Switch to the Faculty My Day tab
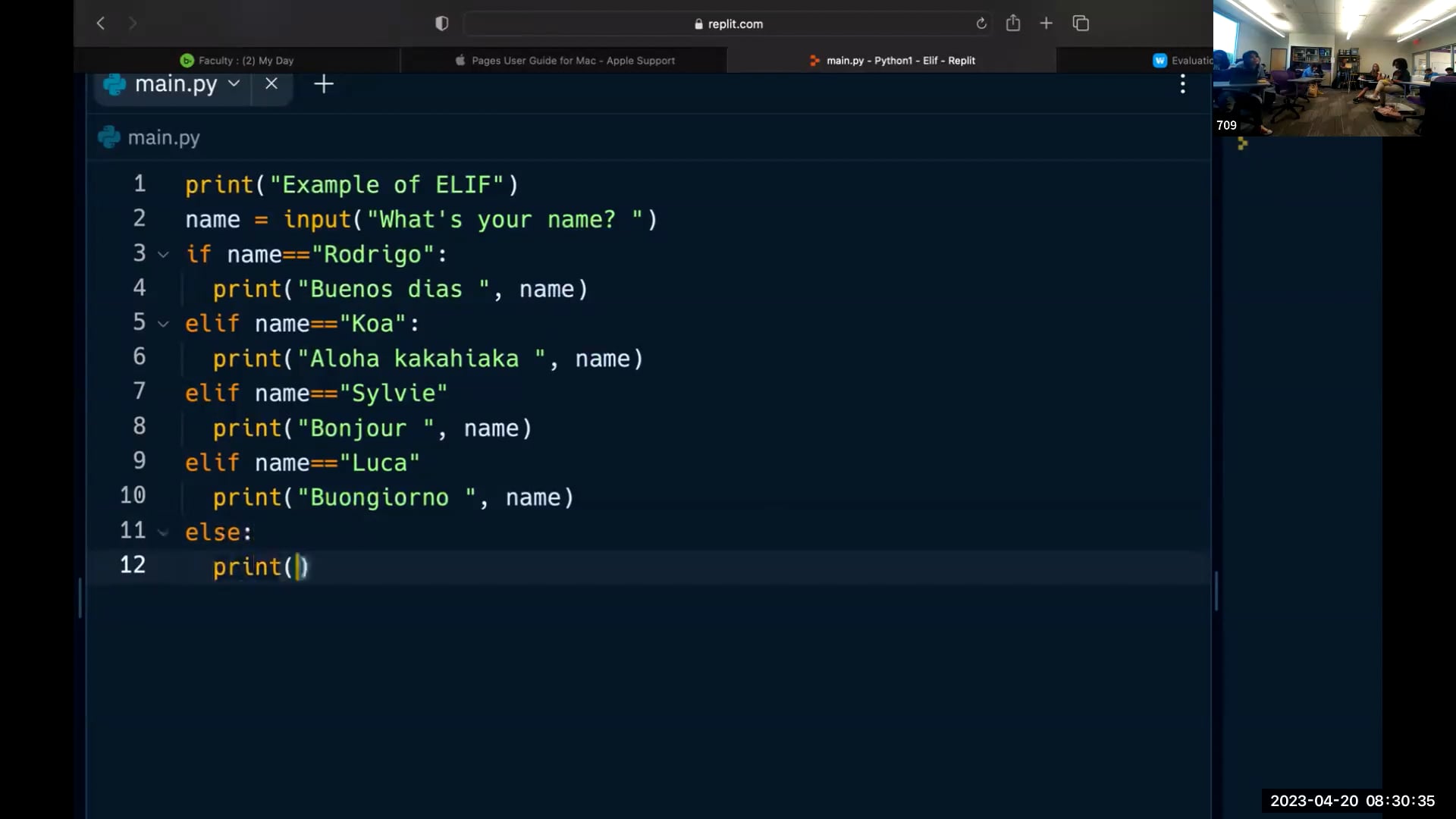 (x=237, y=61)
